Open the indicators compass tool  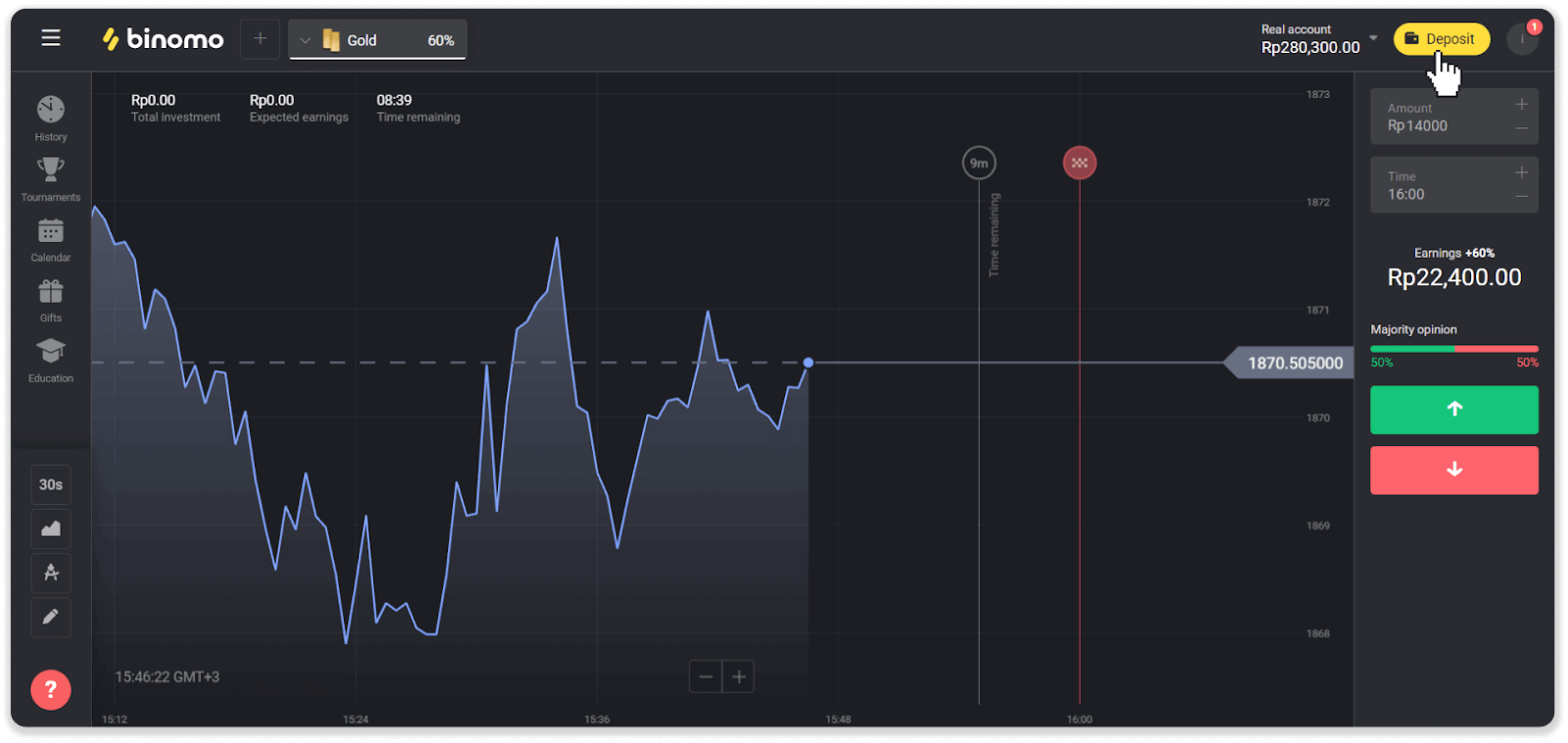click(51, 572)
